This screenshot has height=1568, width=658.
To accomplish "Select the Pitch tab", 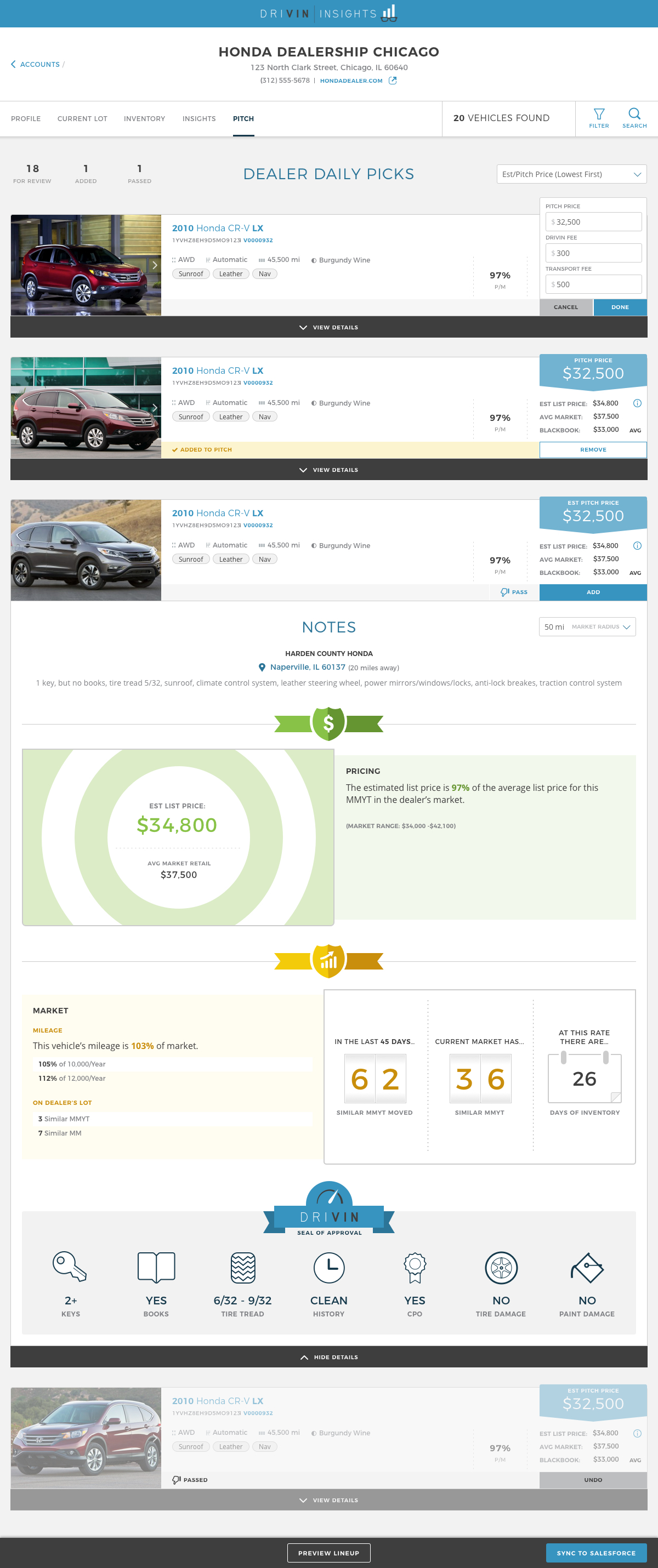I will pos(243,119).
